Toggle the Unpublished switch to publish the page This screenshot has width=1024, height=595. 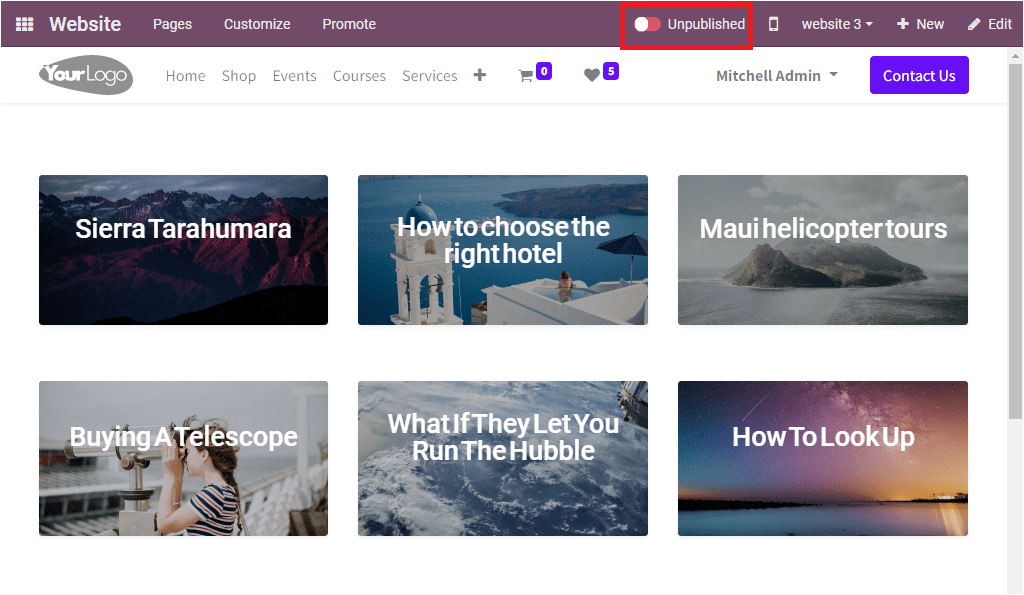[x=647, y=23]
